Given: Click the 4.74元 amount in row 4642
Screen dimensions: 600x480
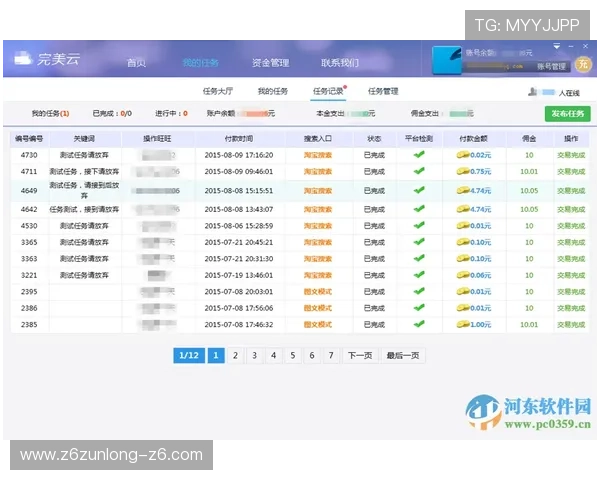Looking at the screenshot, I should click(480, 209).
